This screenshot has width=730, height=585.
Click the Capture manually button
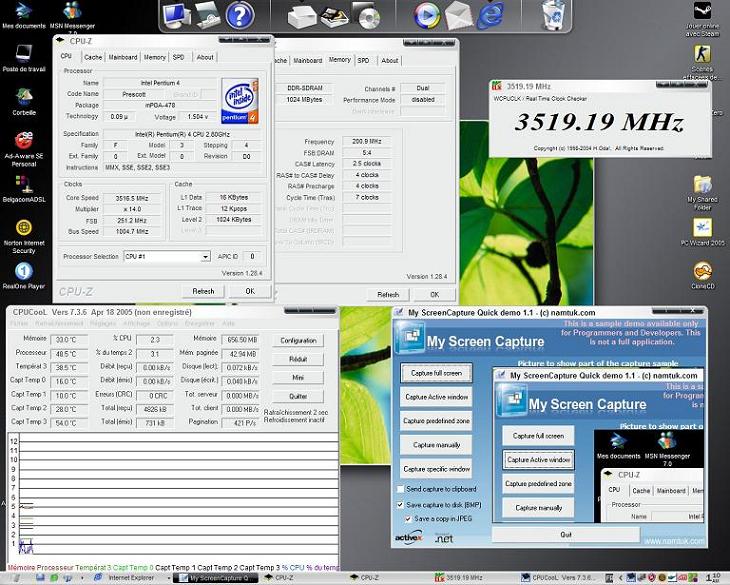(x=436, y=445)
